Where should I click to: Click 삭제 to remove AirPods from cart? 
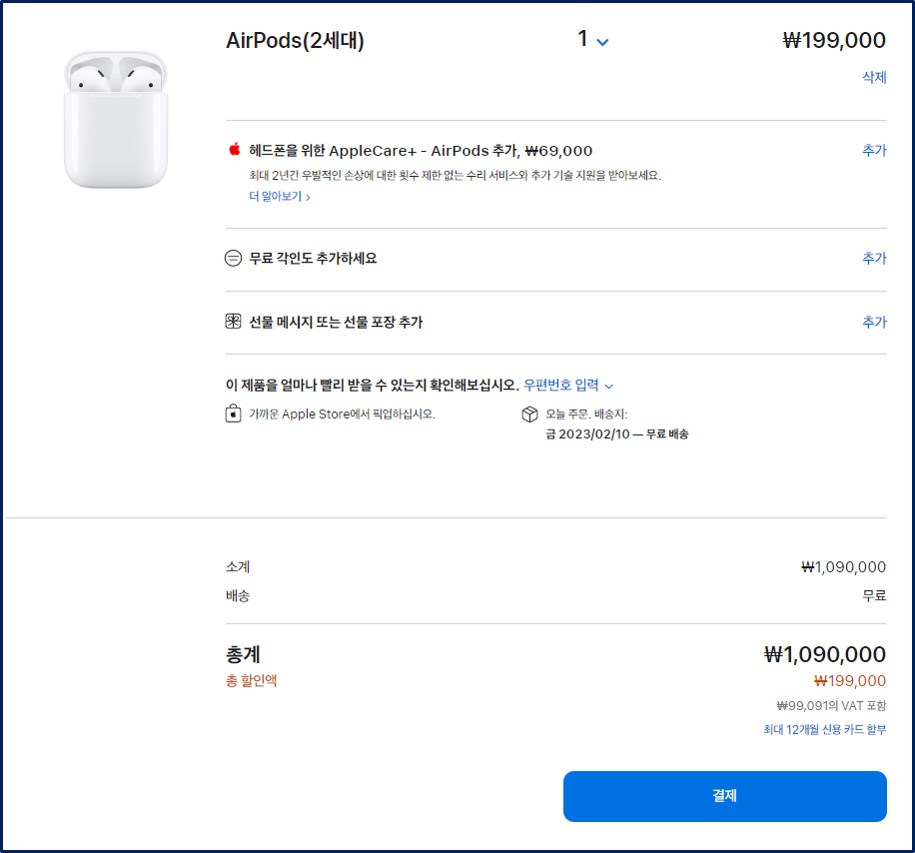click(x=873, y=77)
